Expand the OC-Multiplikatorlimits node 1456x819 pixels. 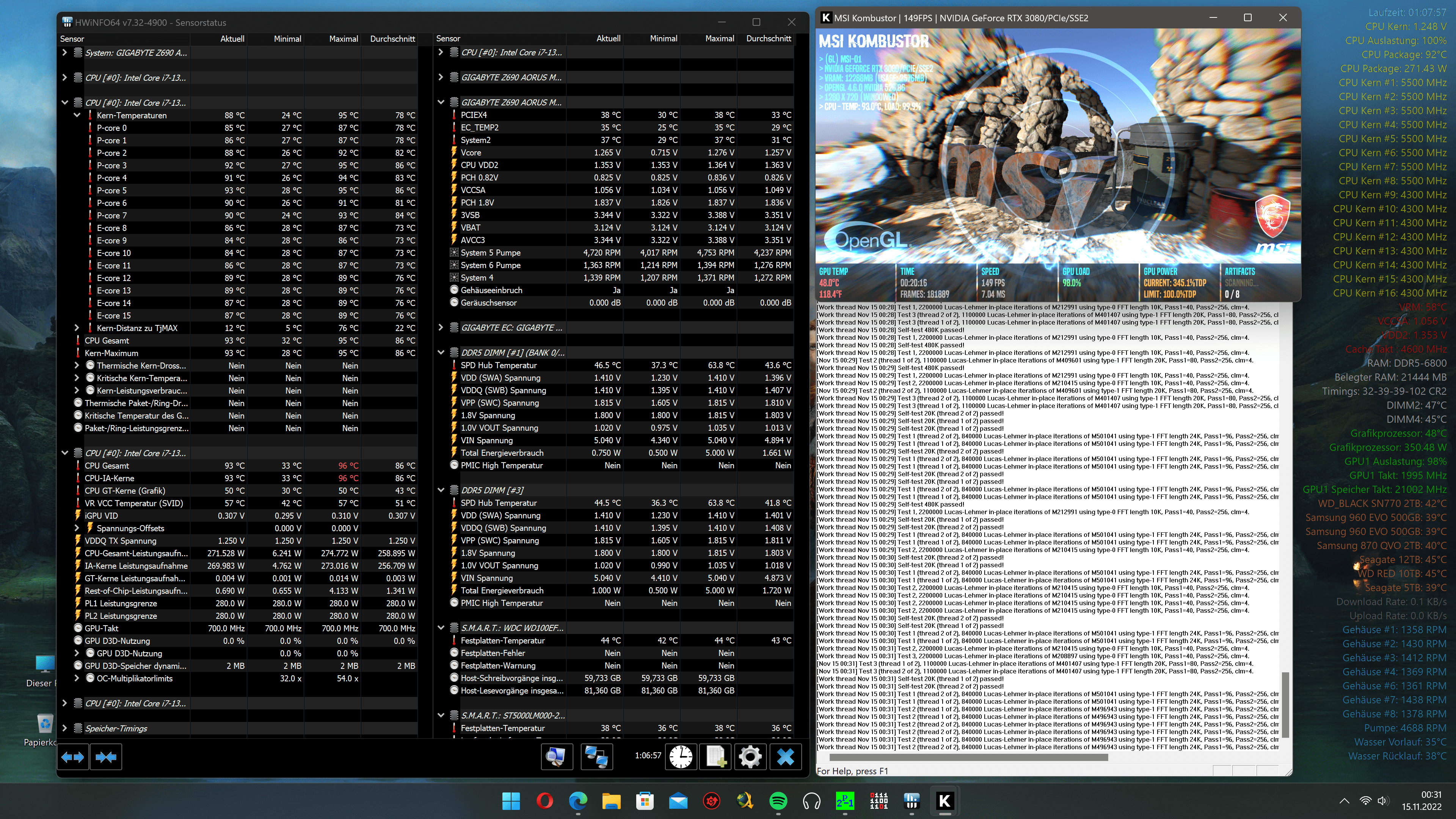point(77,678)
